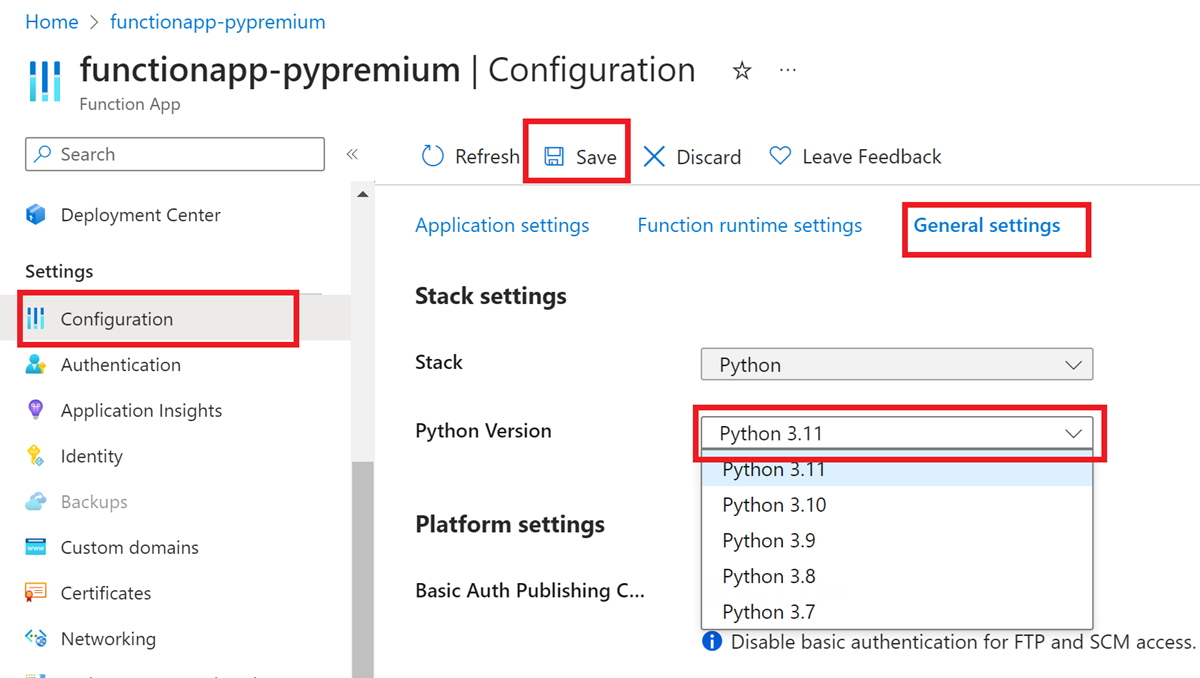Switch to Application settings tab

[502, 226]
